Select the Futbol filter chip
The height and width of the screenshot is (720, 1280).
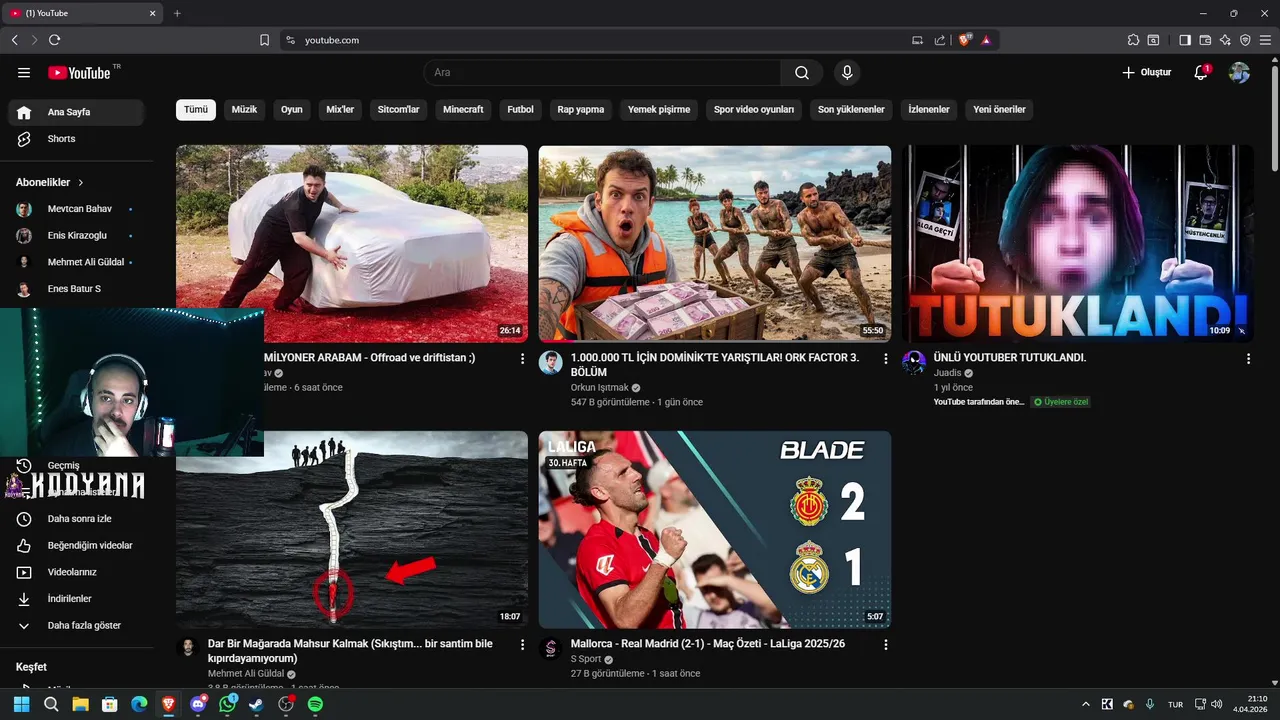pyautogui.click(x=520, y=110)
